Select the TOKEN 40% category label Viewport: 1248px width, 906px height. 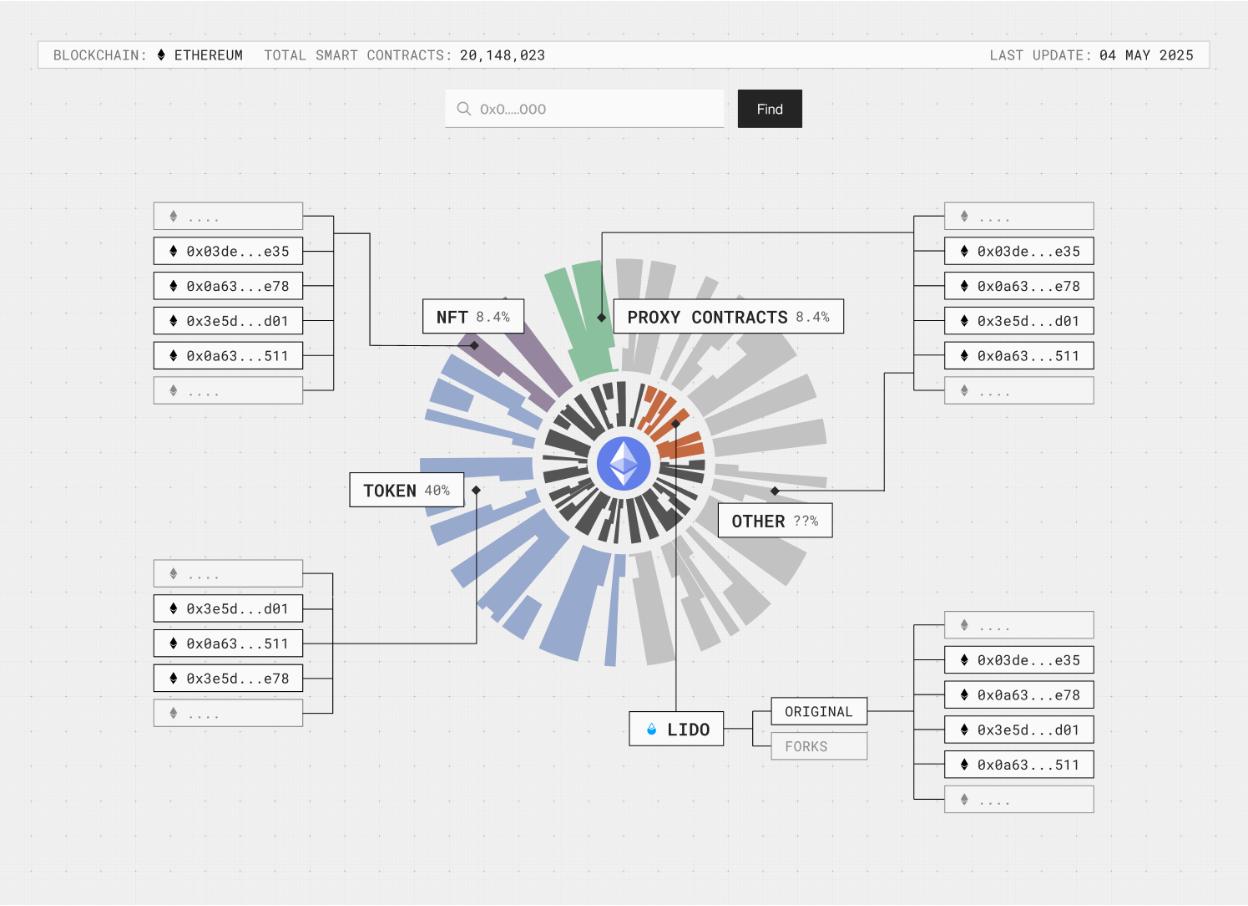pyautogui.click(x=407, y=490)
